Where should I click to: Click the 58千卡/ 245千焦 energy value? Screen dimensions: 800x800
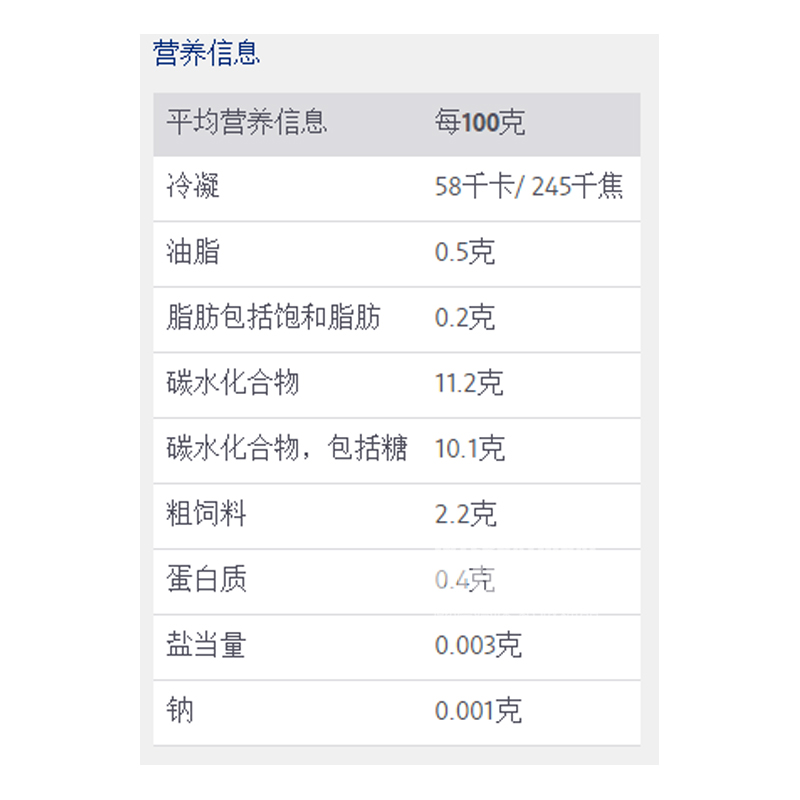point(530,187)
